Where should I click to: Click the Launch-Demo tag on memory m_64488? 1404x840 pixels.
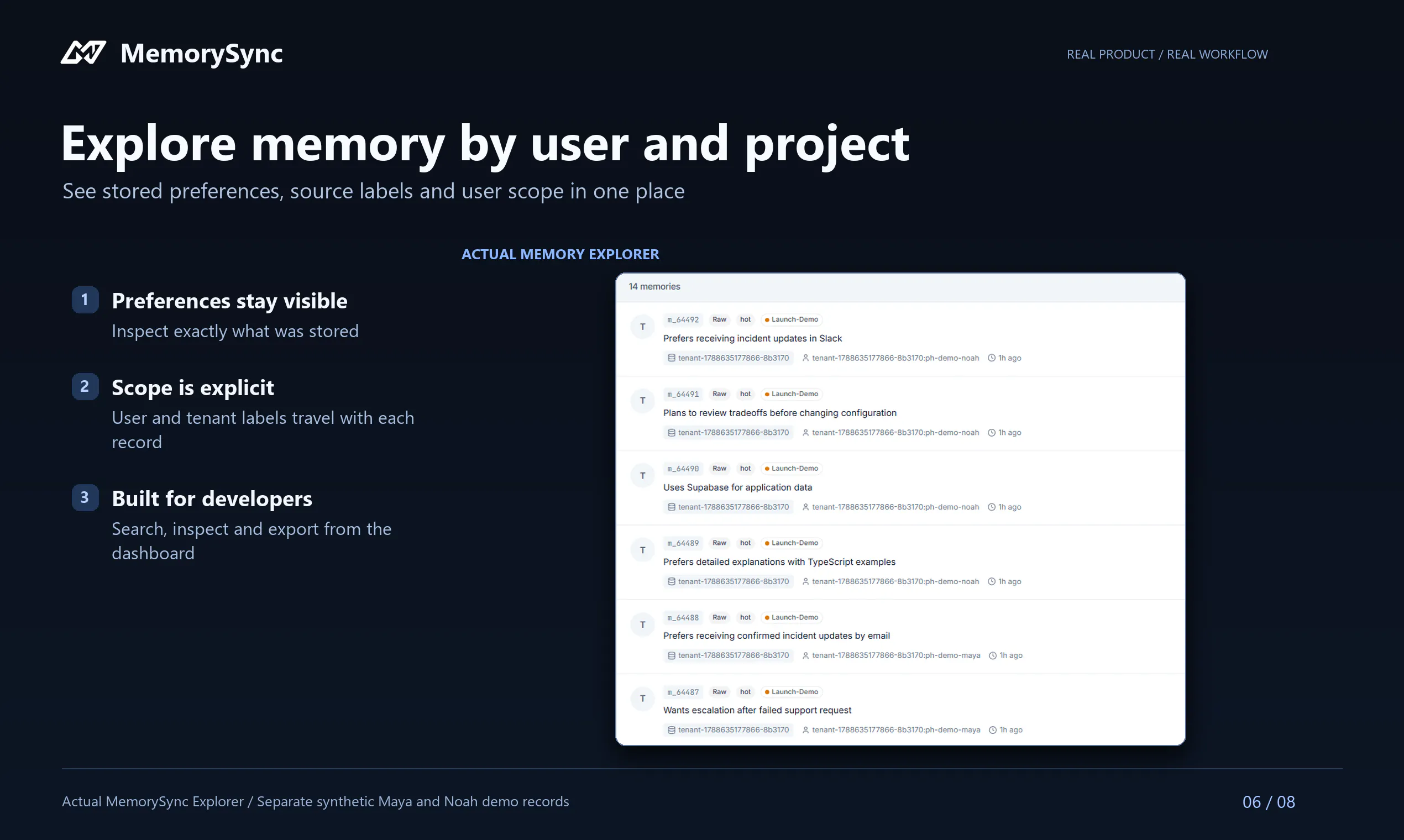[792, 617]
